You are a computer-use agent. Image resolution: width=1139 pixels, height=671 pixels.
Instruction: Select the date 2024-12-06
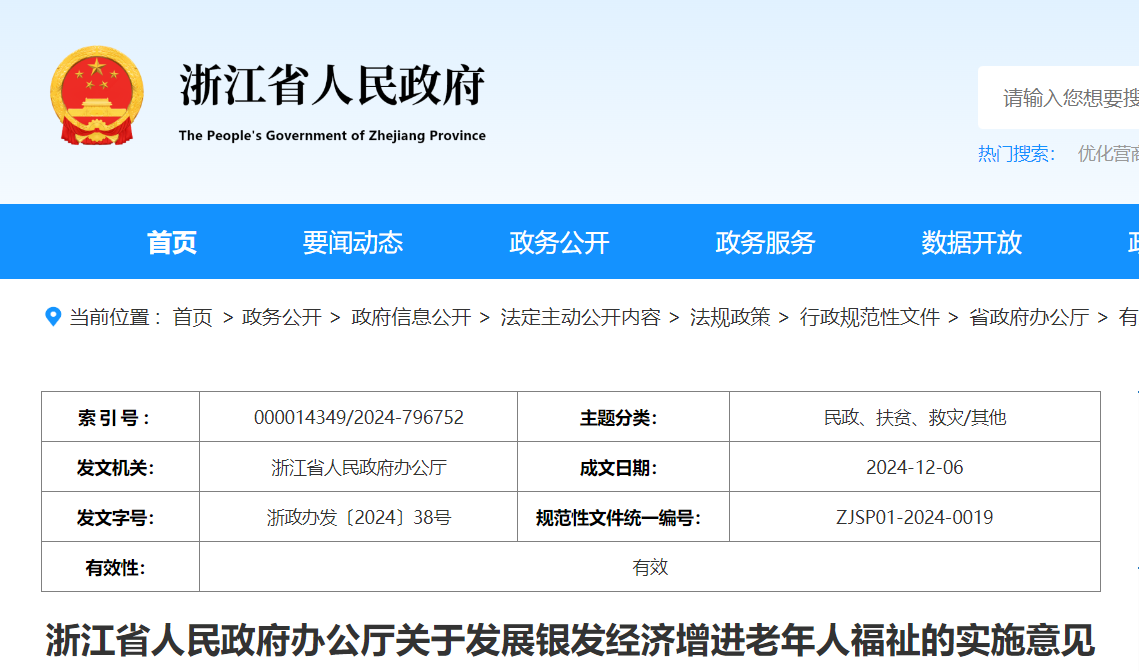point(915,468)
